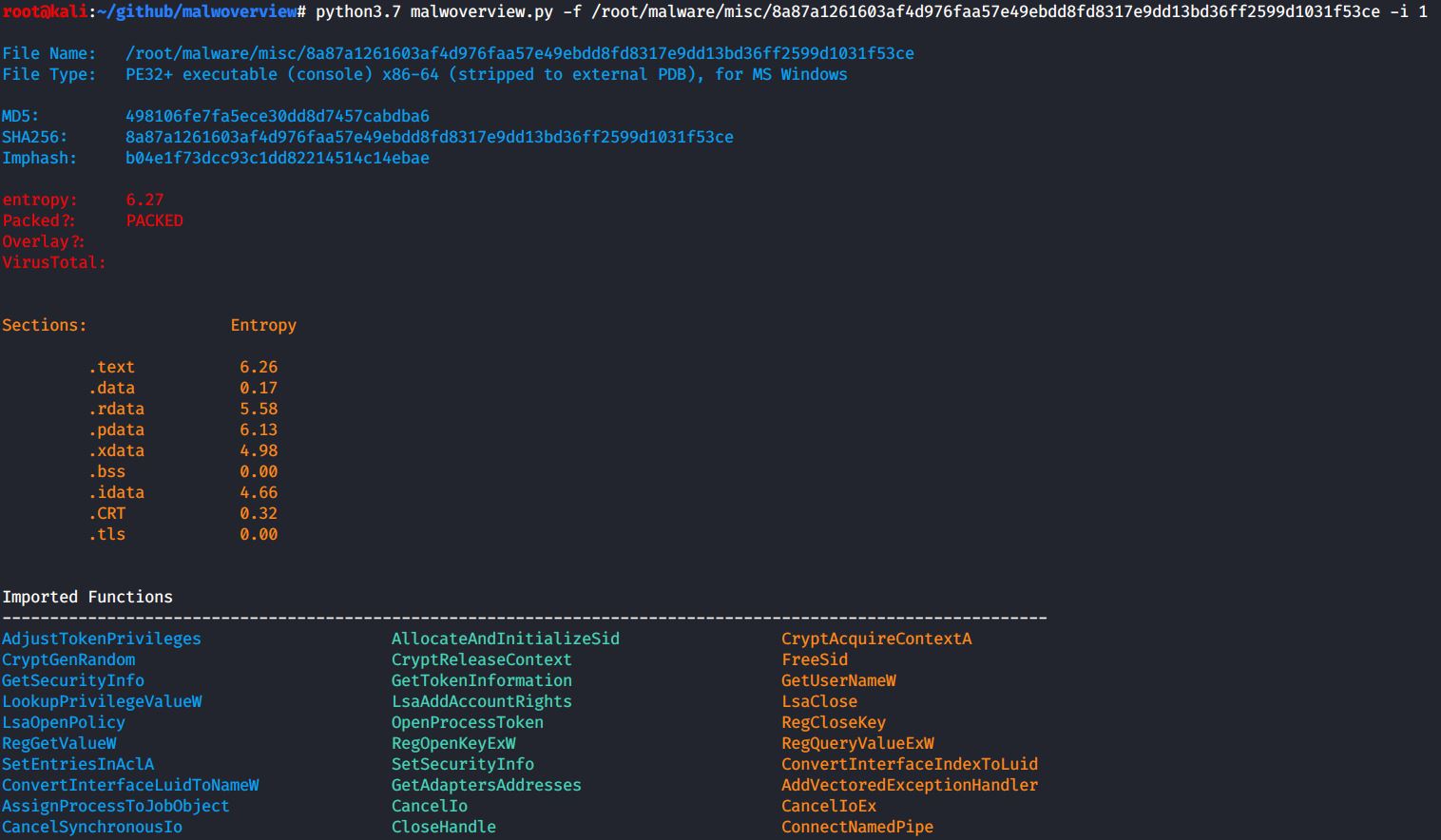
Task: Click the root@kali shell prompt
Action: click(x=45, y=11)
